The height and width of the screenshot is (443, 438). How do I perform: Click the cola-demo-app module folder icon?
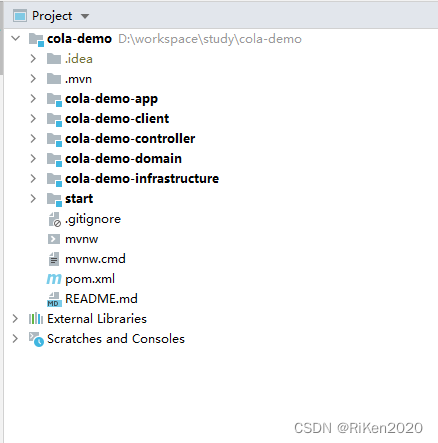(x=54, y=99)
